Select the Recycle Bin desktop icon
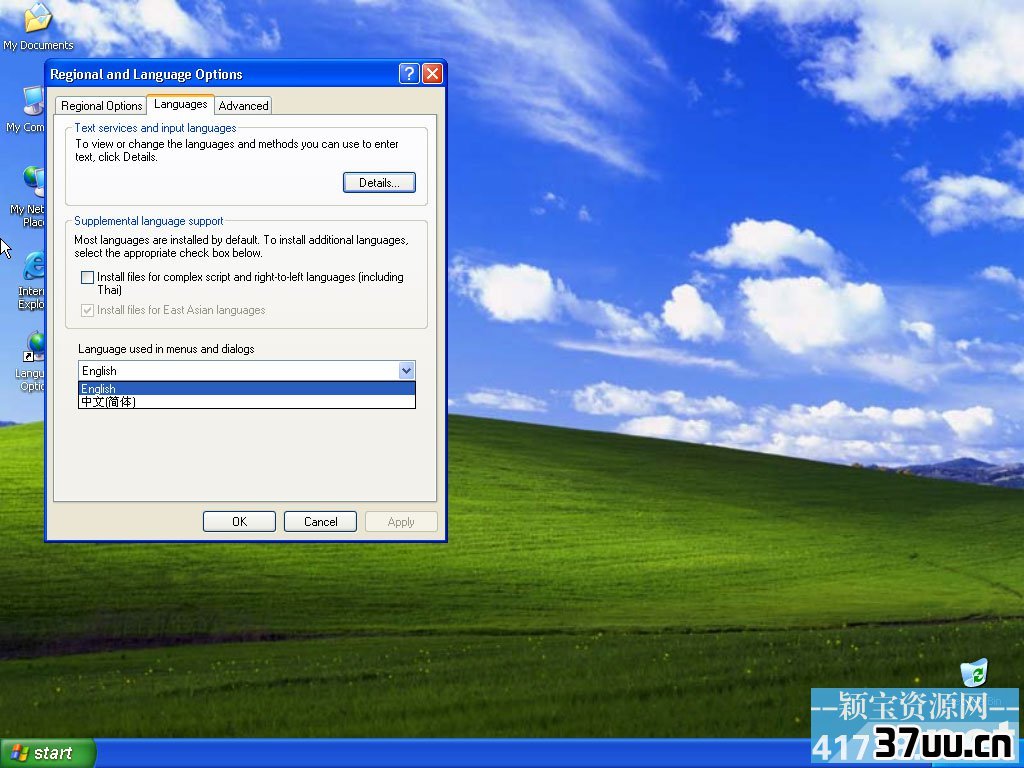 tap(974, 673)
